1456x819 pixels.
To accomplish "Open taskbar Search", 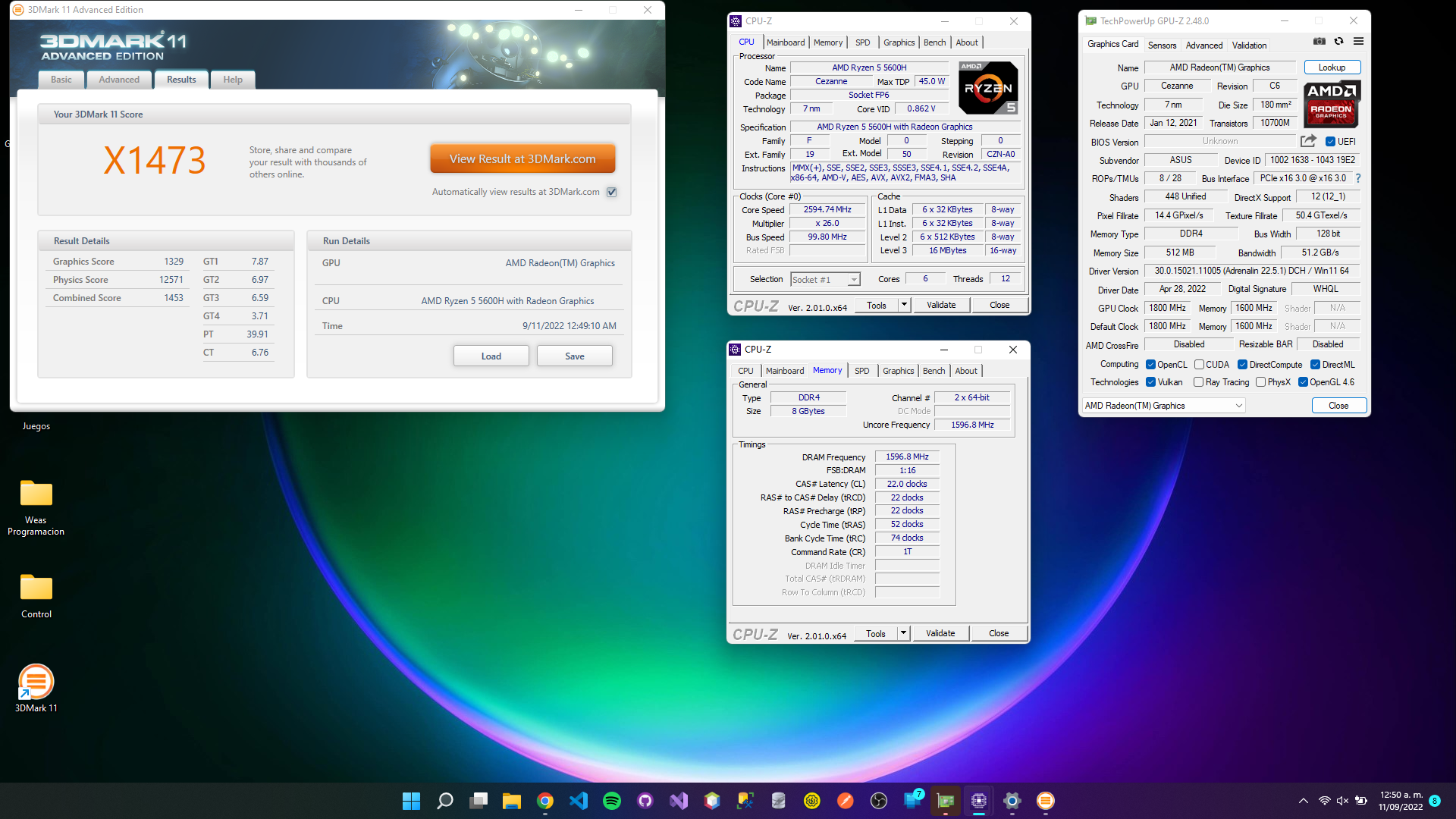I will (445, 801).
